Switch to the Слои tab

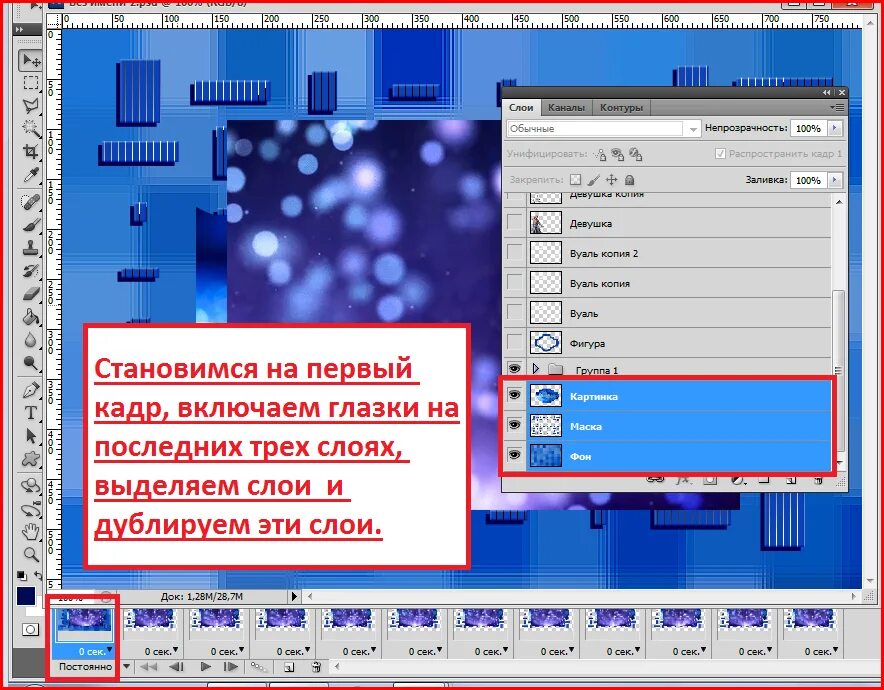click(x=521, y=107)
